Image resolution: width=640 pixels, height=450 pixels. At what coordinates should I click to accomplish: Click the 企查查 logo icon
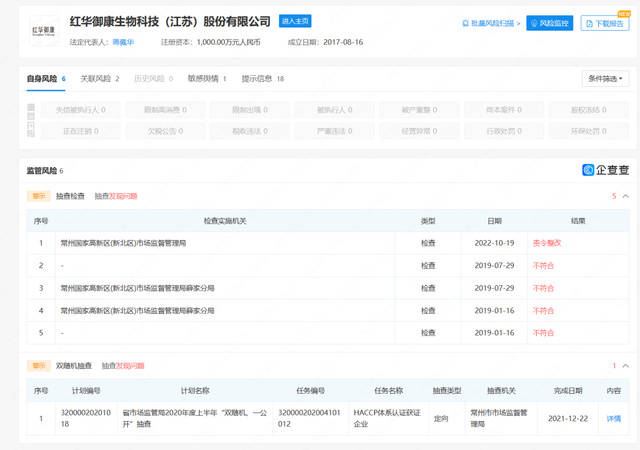[x=606, y=170]
